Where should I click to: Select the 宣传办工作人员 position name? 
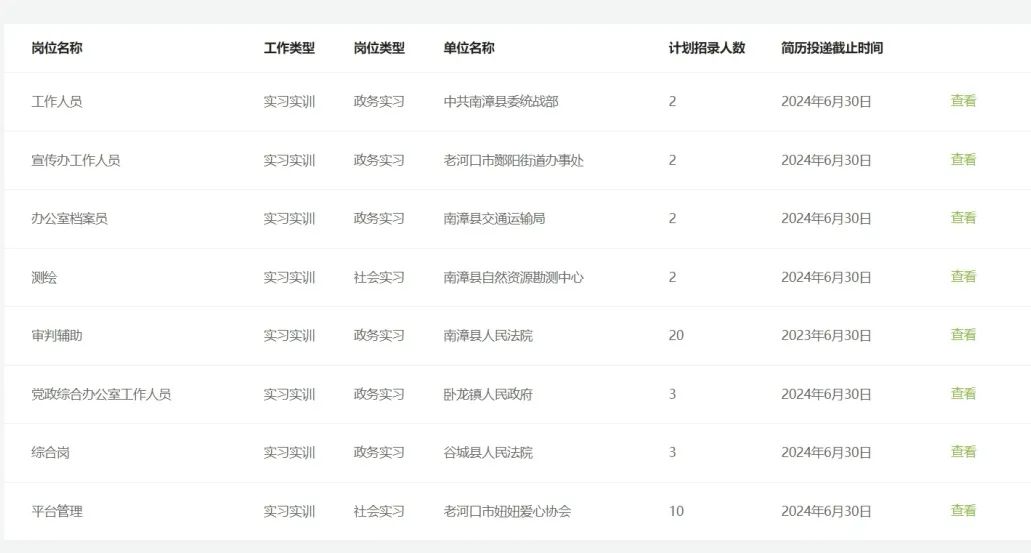76,160
